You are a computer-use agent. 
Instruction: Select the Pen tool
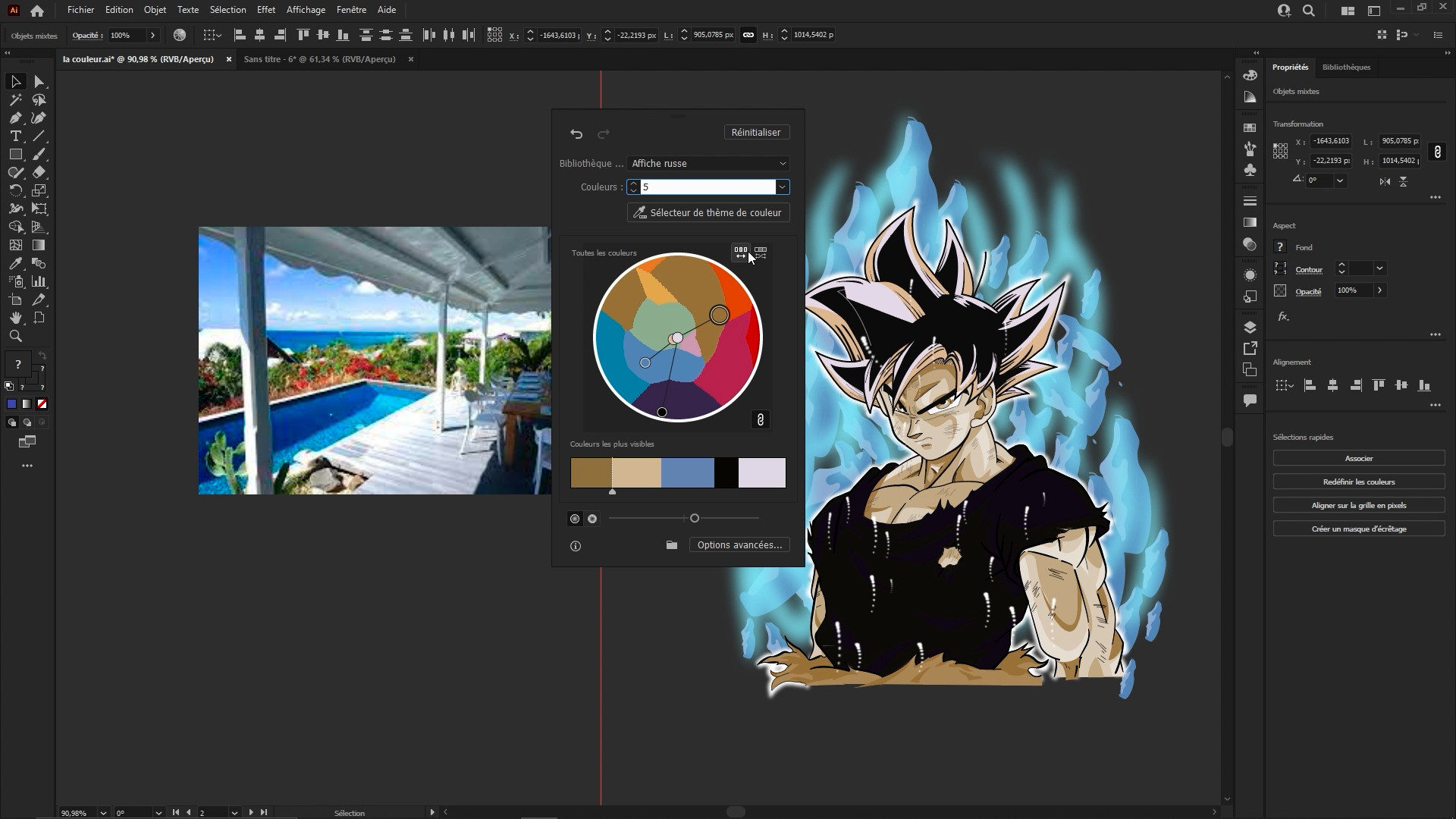[x=15, y=118]
